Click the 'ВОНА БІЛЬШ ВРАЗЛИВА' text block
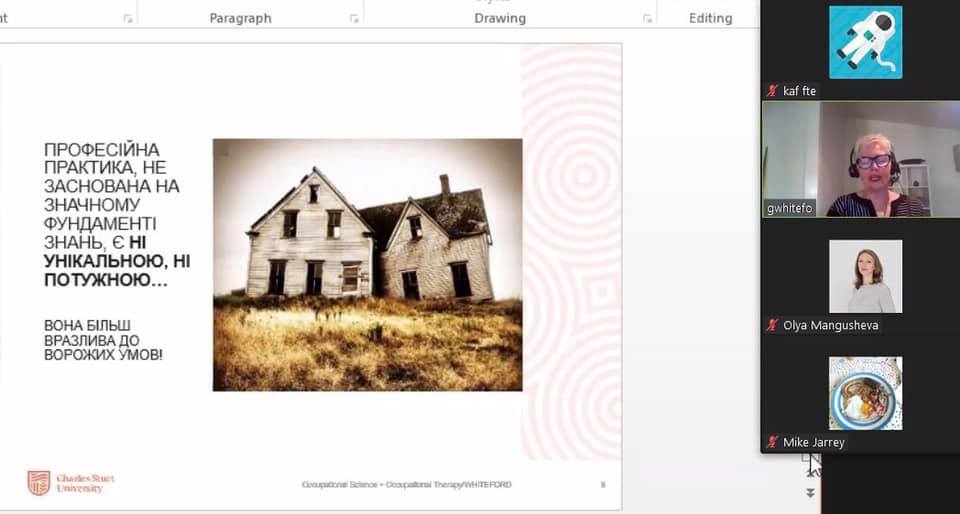The image size is (960, 514). (103, 340)
